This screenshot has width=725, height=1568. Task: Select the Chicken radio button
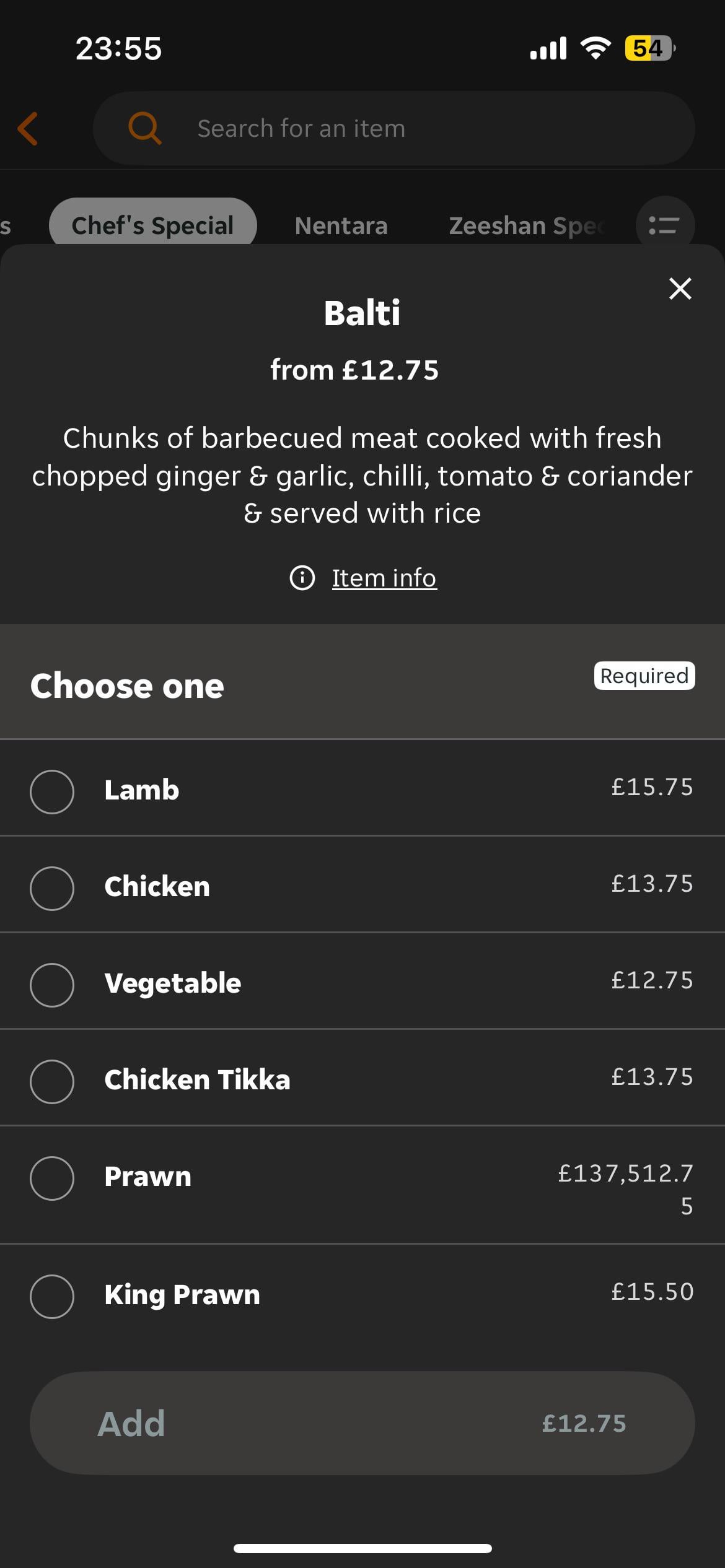[x=52, y=888]
